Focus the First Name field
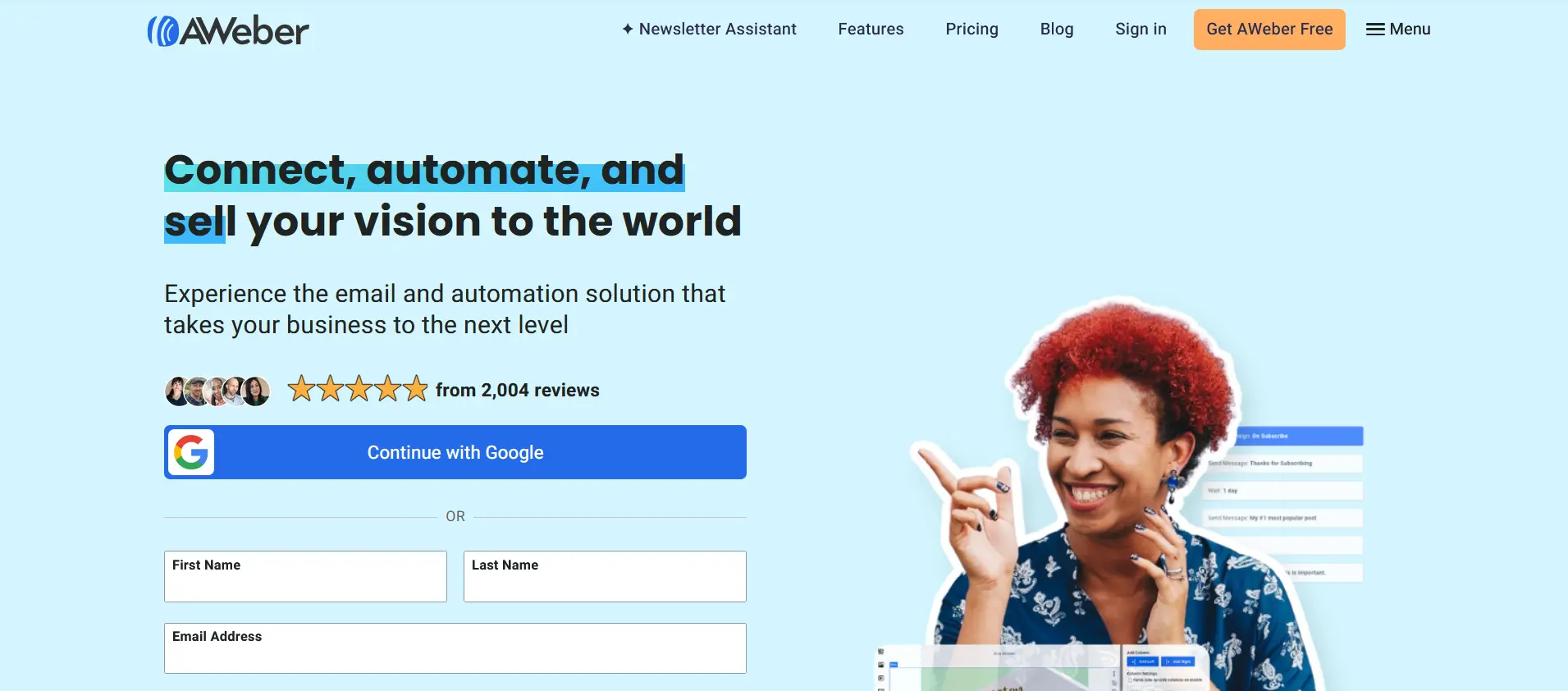1568x691 pixels. [x=305, y=576]
